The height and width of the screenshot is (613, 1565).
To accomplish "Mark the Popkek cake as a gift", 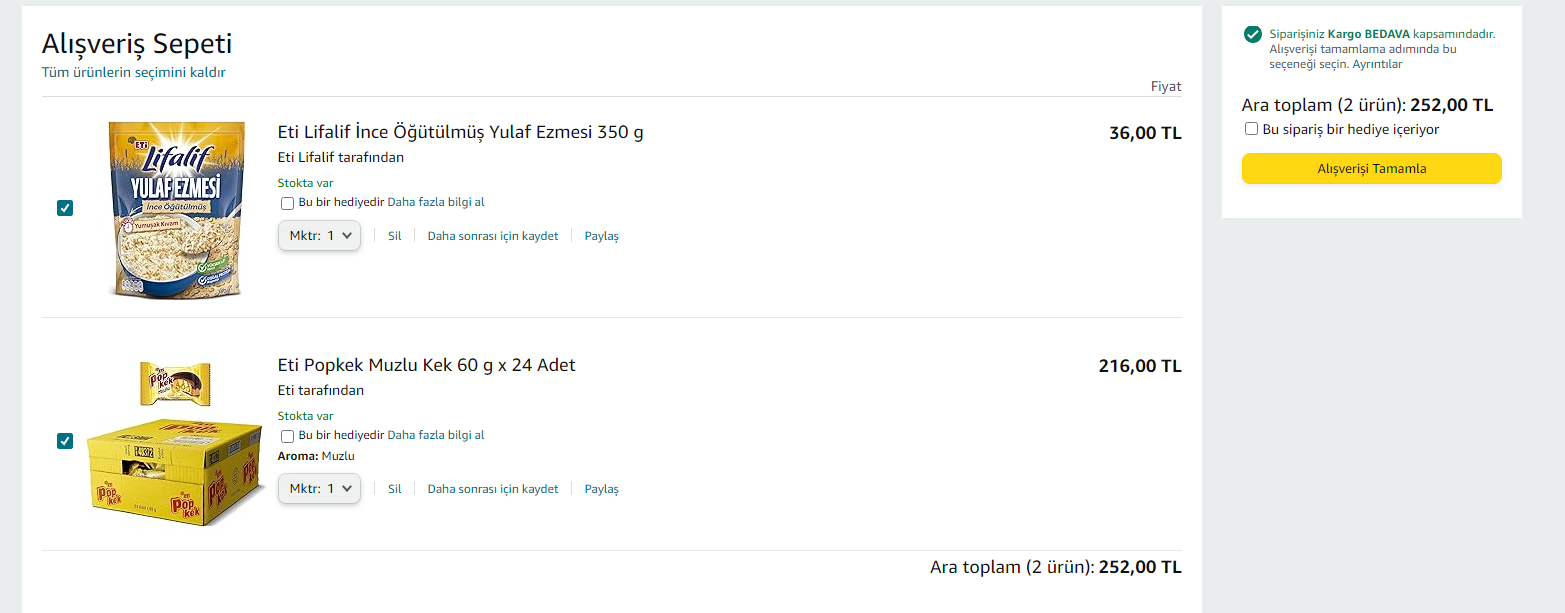I will pyautogui.click(x=288, y=436).
